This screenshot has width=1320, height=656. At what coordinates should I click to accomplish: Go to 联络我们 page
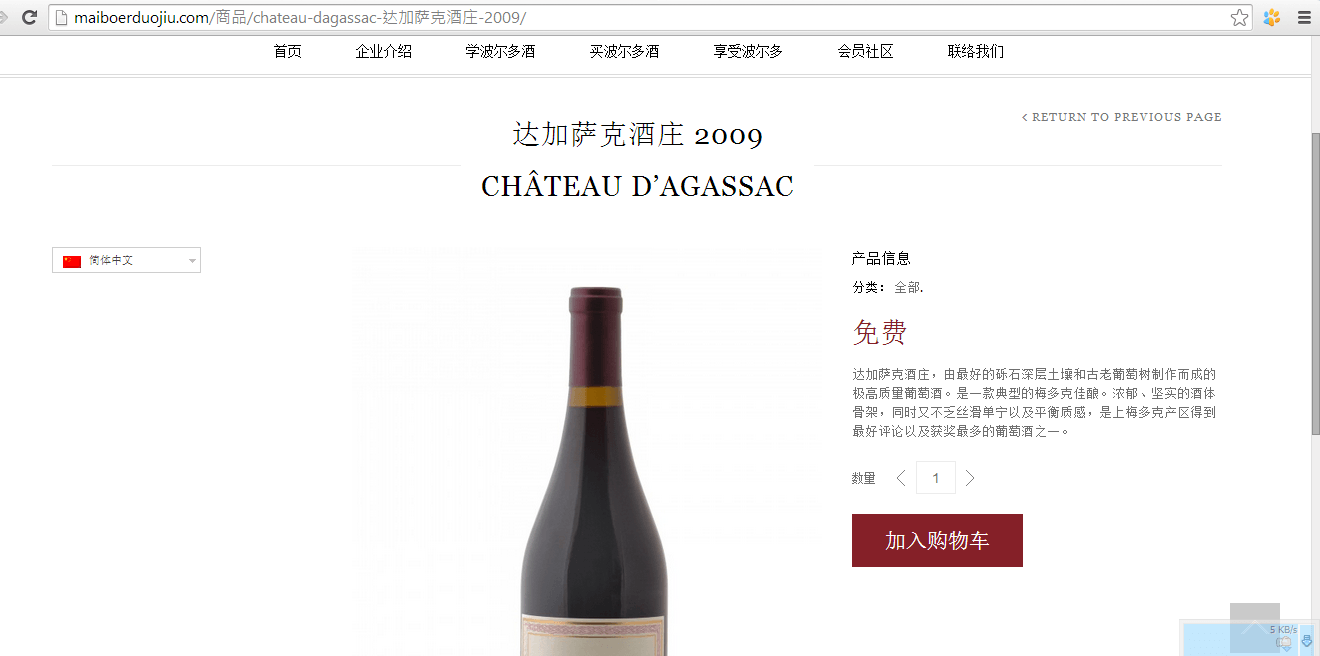976,52
